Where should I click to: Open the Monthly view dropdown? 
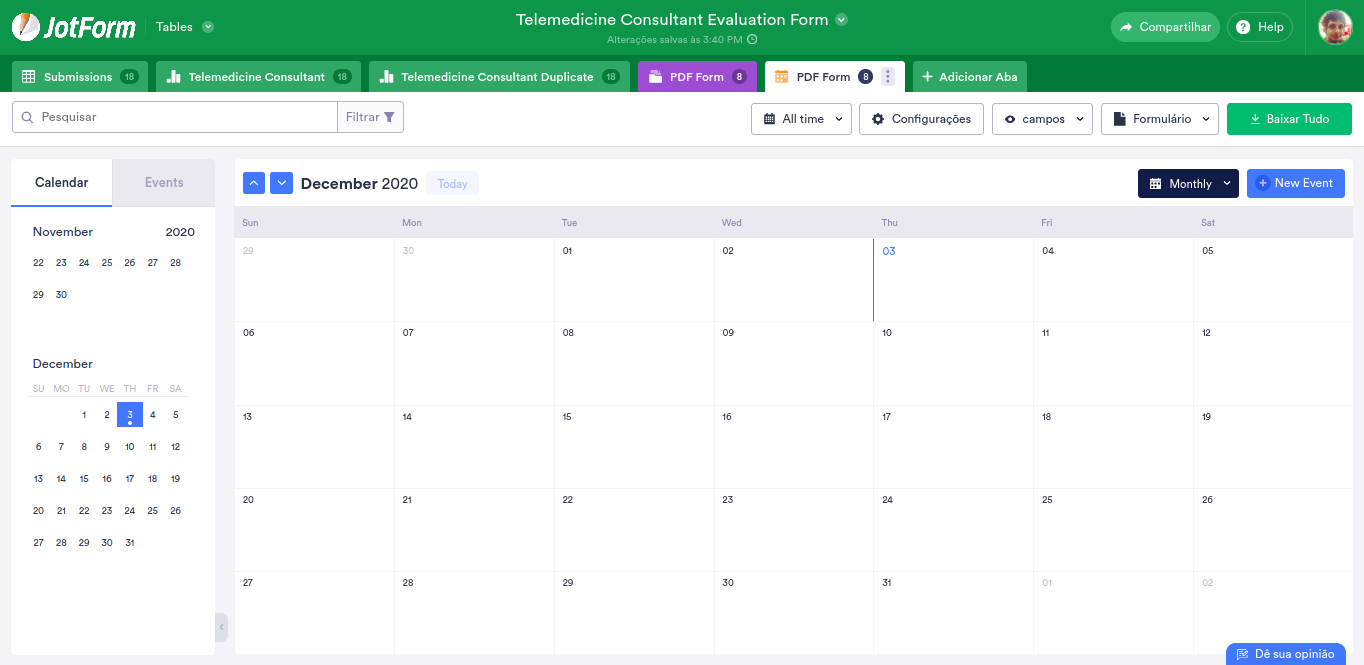coord(1188,184)
